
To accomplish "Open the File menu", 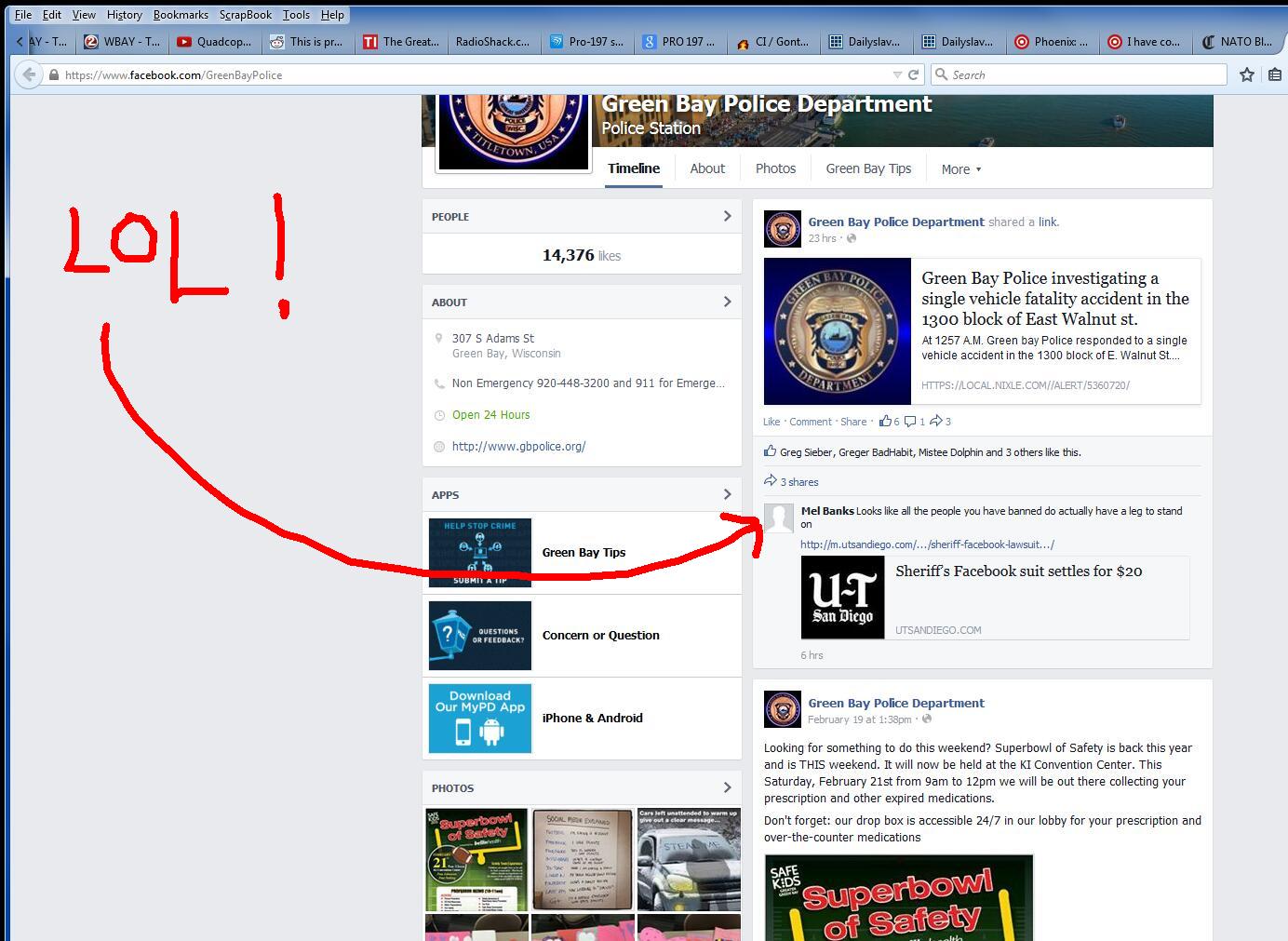I will click(23, 15).
